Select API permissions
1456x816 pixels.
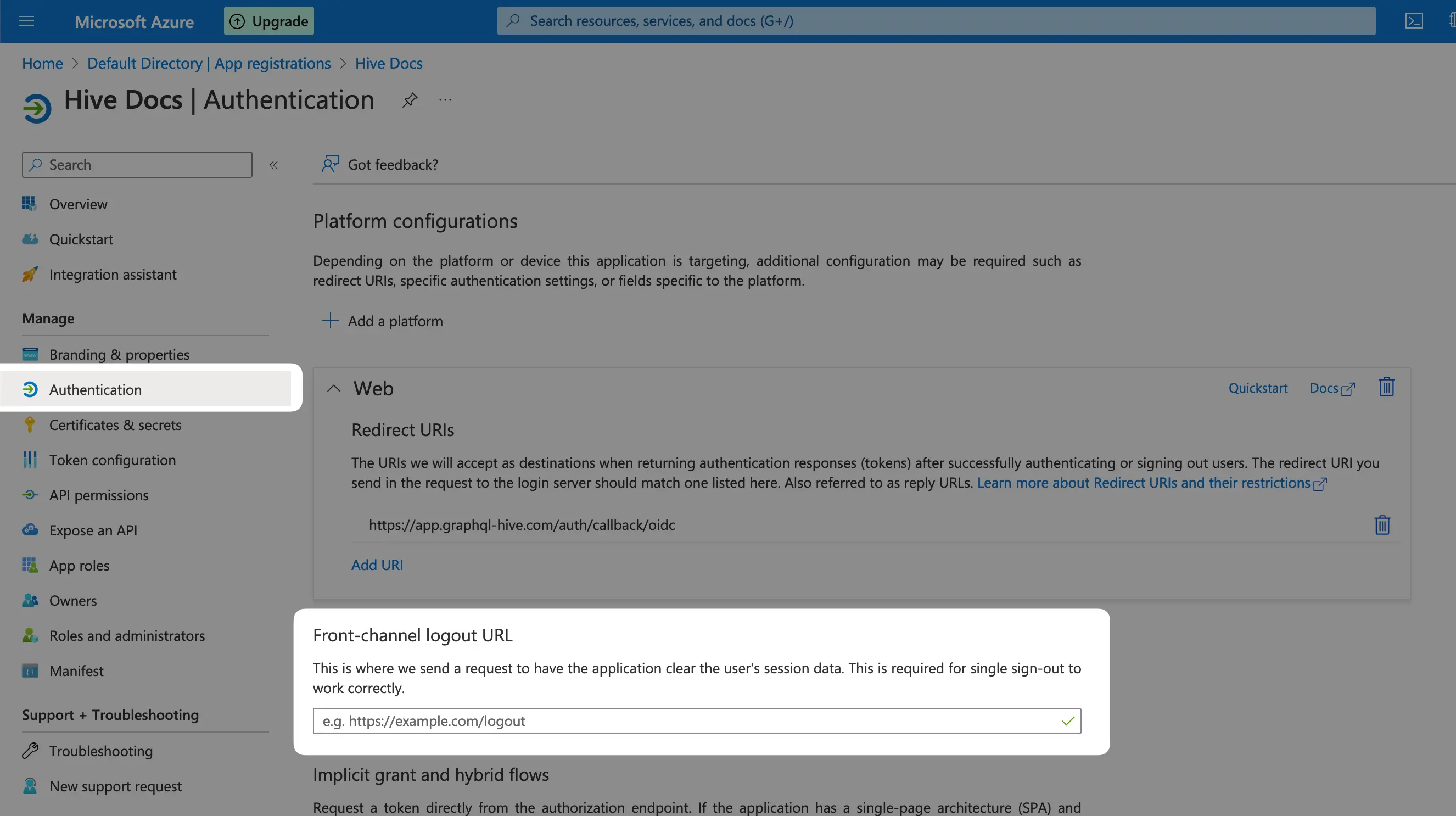[99, 495]
